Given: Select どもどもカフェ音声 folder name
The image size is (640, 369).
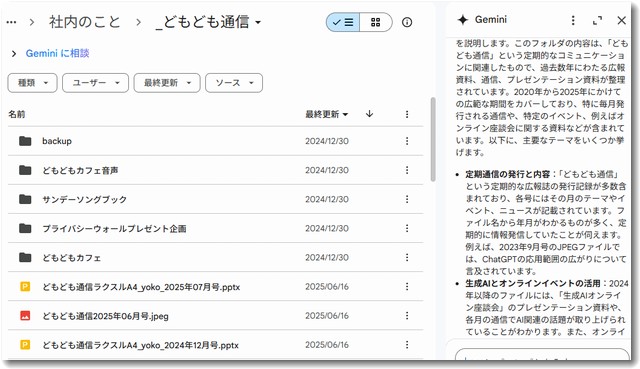Looking at the screenshot, I should pyautogui.click(x=80, y=171).
